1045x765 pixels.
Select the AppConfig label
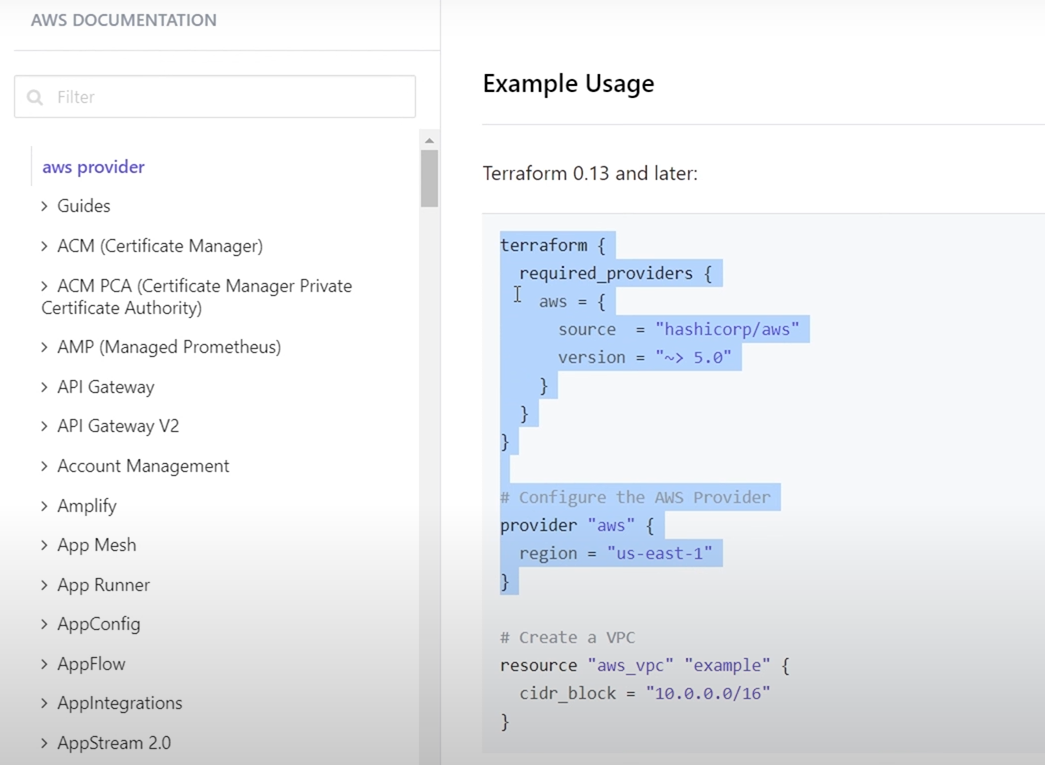(x=99, y=624)
